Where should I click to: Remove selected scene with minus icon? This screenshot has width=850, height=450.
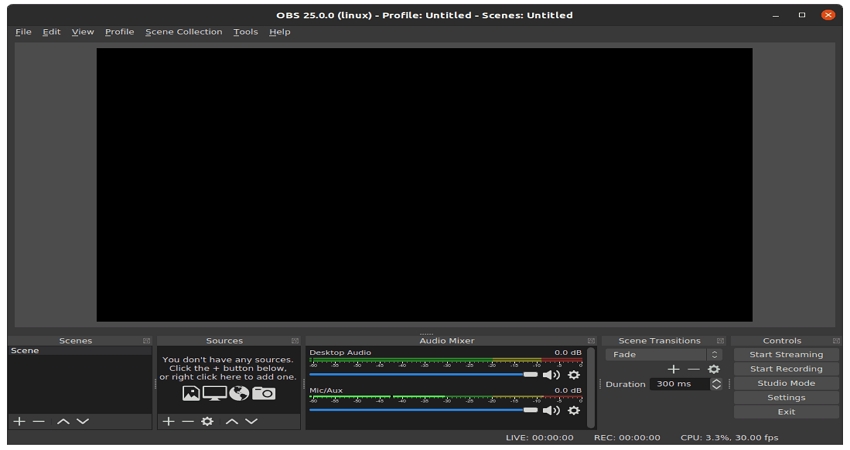[x=38, y=421]
